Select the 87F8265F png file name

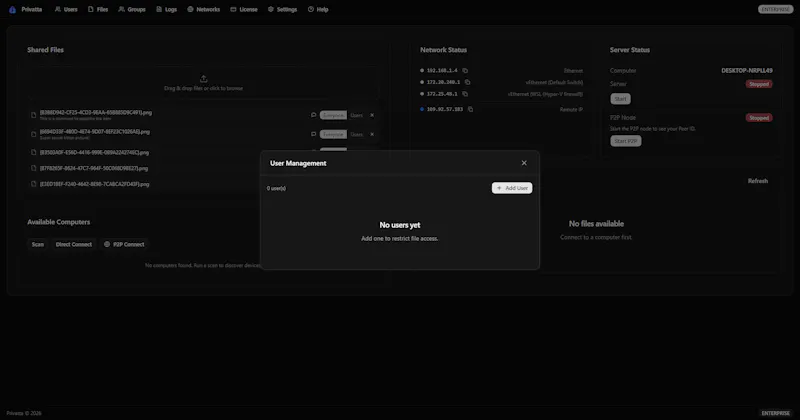(94, 168)
